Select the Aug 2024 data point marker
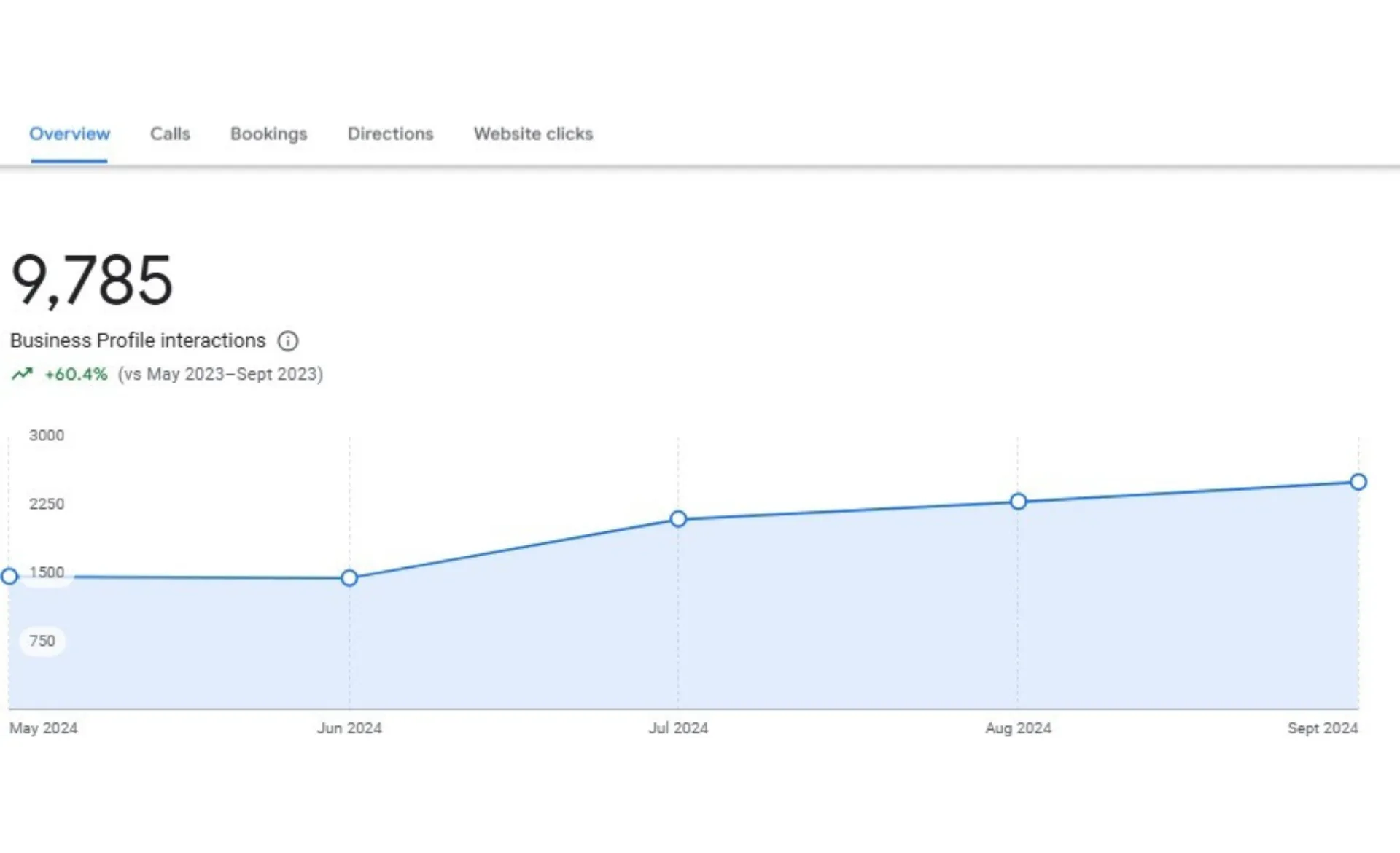 coord(1018,501)
